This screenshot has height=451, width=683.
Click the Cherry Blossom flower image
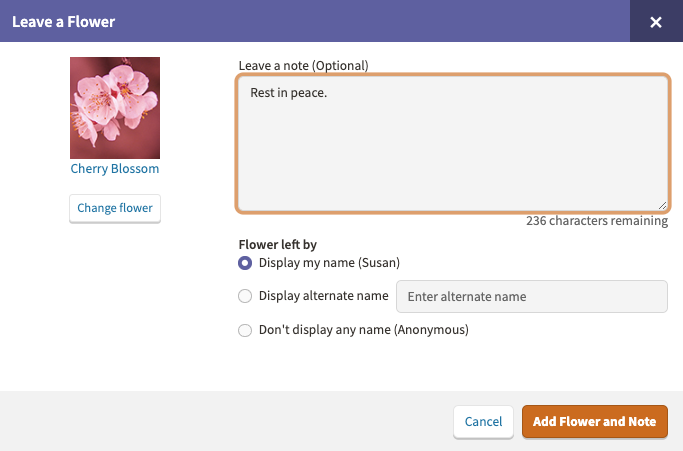coord(115,108)
